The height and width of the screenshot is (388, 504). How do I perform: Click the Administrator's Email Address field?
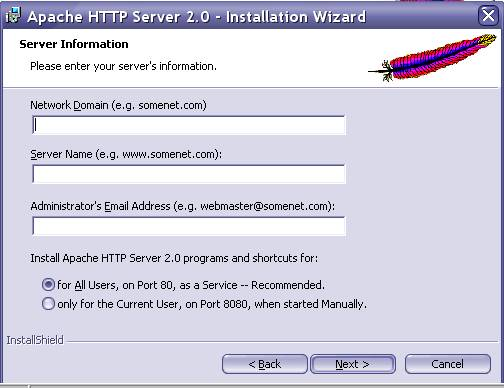pyautogui.click(x=189, y=226)
